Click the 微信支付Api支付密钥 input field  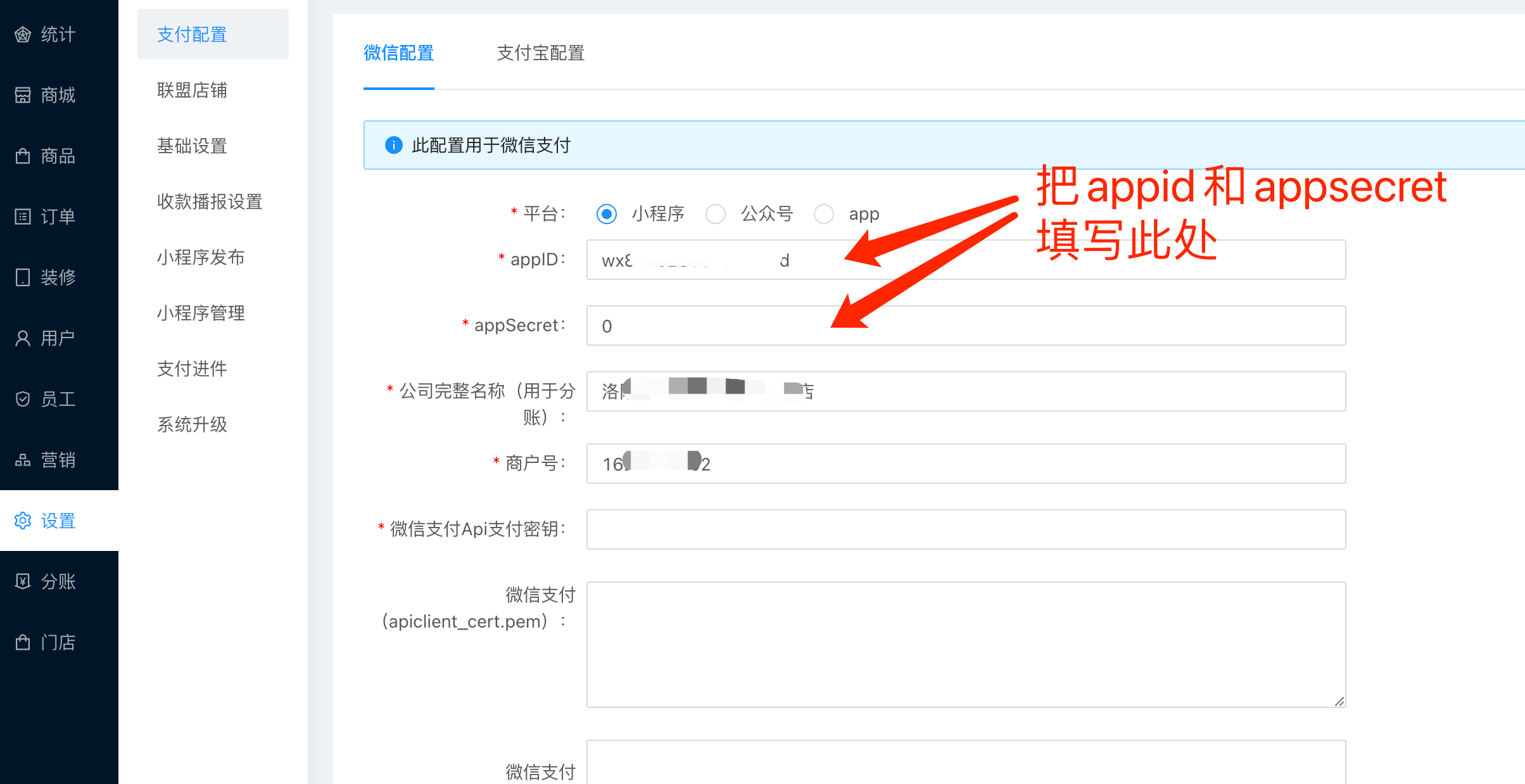coord(966,529)
